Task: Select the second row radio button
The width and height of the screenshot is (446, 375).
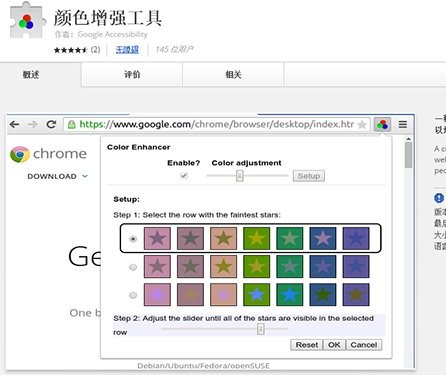Action: [x=133, y=267]
